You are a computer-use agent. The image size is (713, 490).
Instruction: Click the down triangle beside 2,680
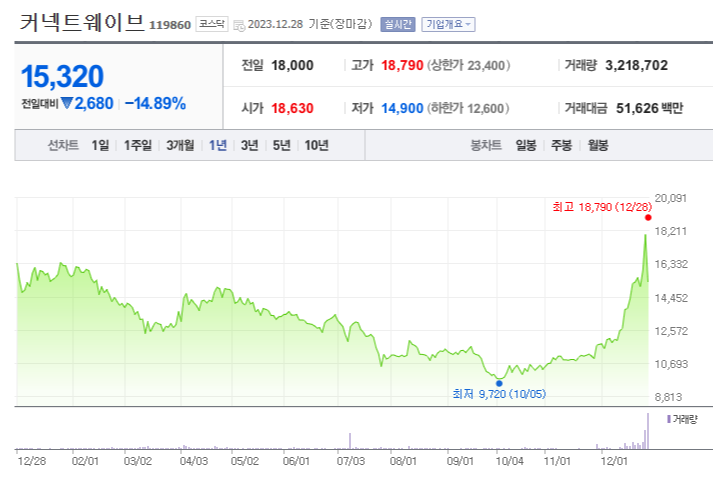pos(67,103)
